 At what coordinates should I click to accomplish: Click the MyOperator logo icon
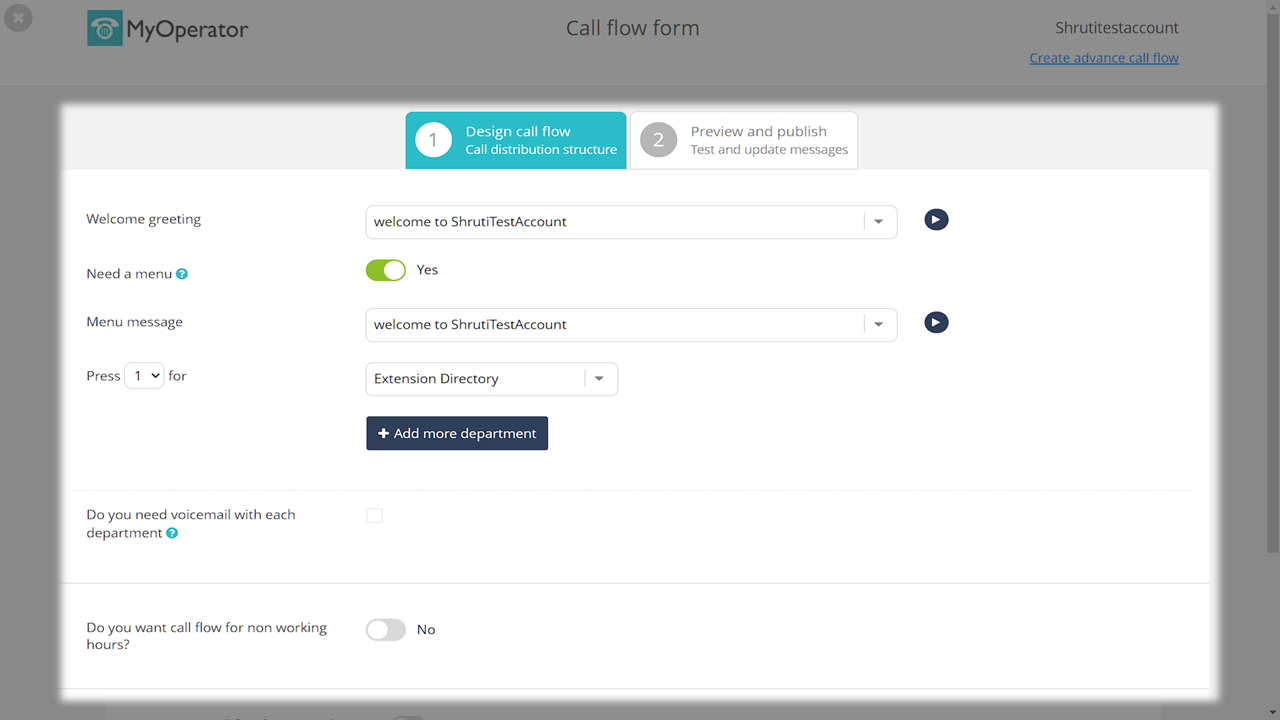coord(104,29)
